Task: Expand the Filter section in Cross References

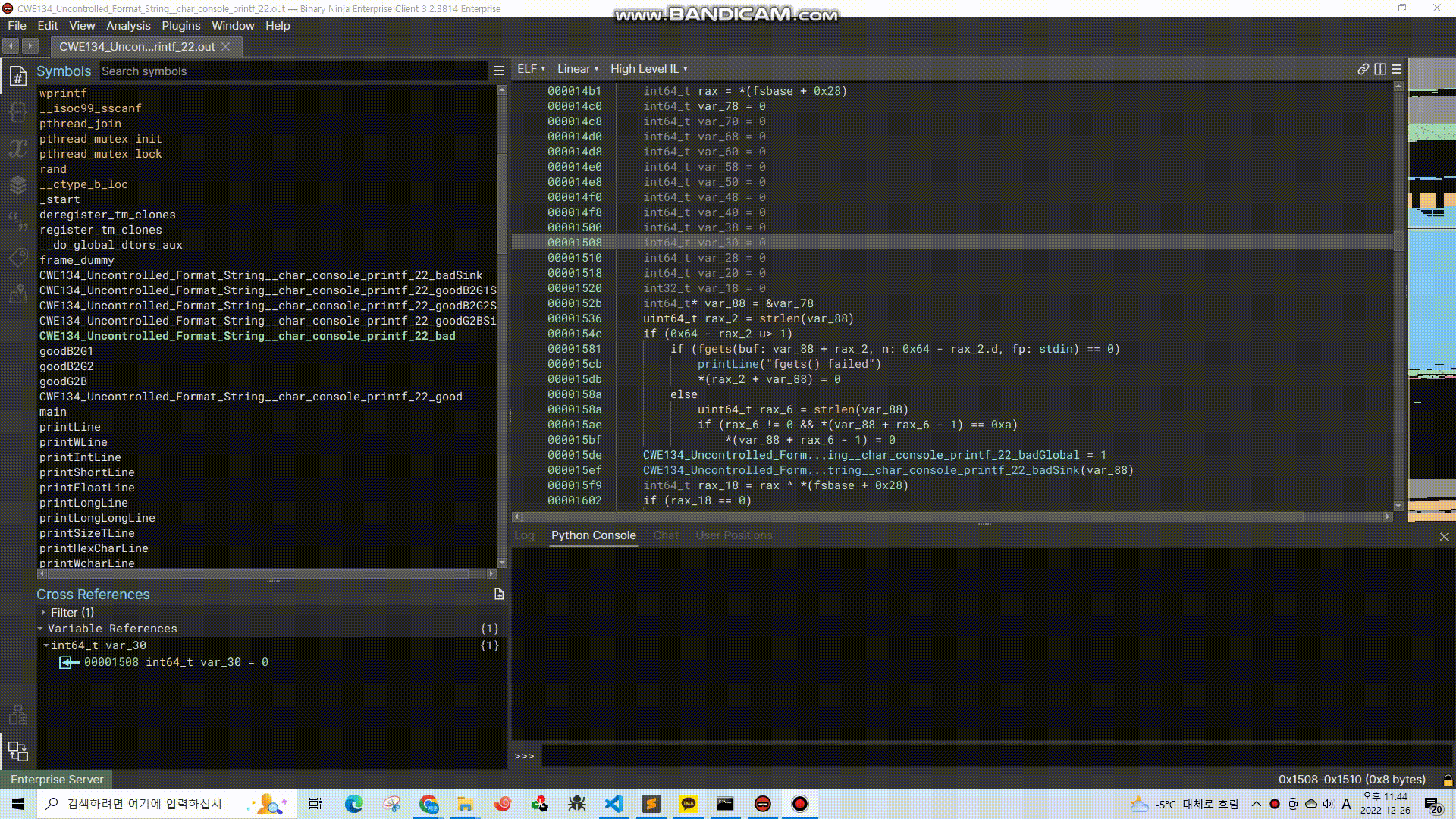Action: (x=42, y=612)
